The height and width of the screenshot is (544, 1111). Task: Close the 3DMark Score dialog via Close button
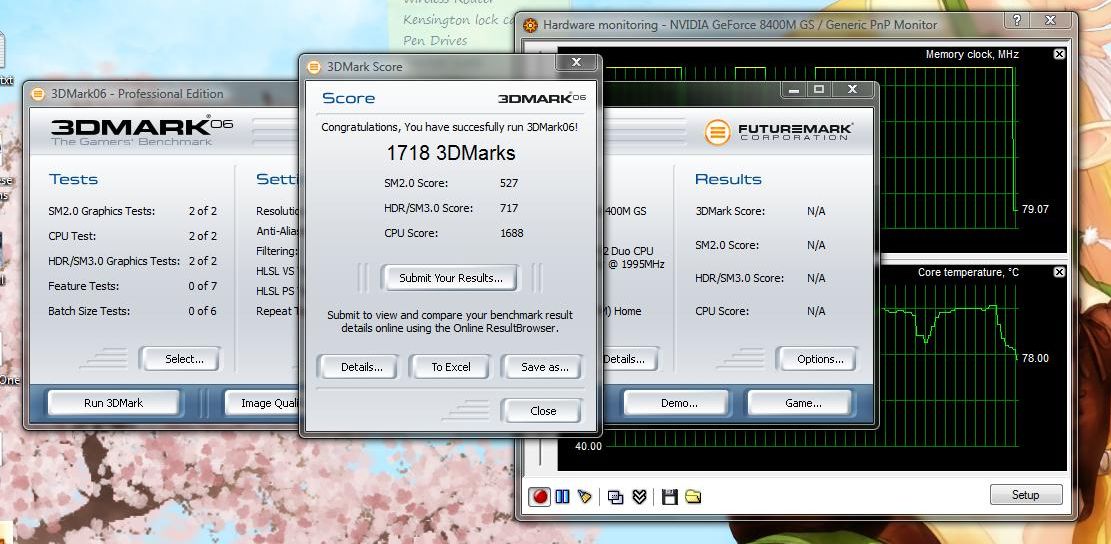(543, 411)
